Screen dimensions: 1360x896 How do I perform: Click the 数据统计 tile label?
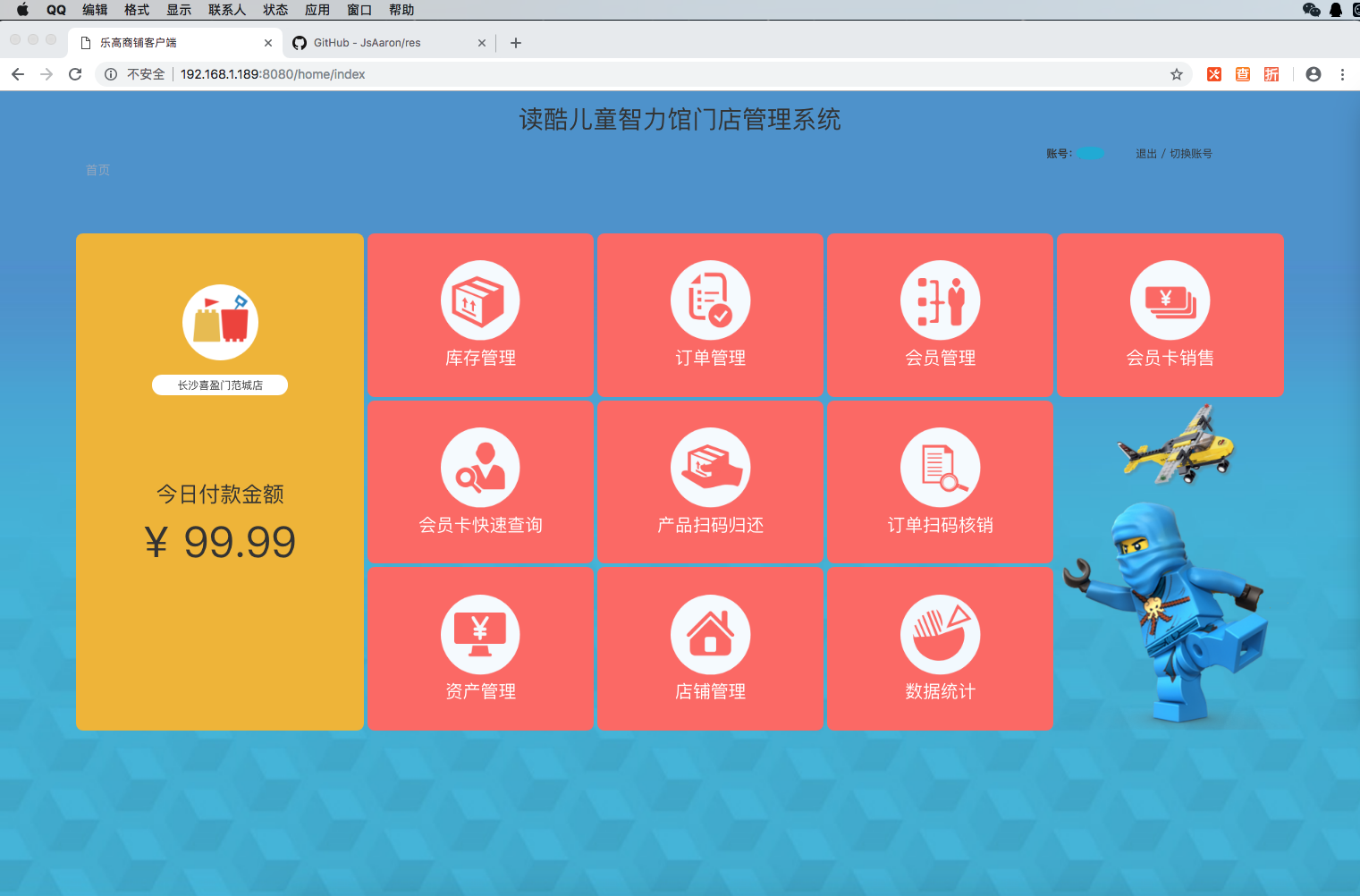[940, 691]
